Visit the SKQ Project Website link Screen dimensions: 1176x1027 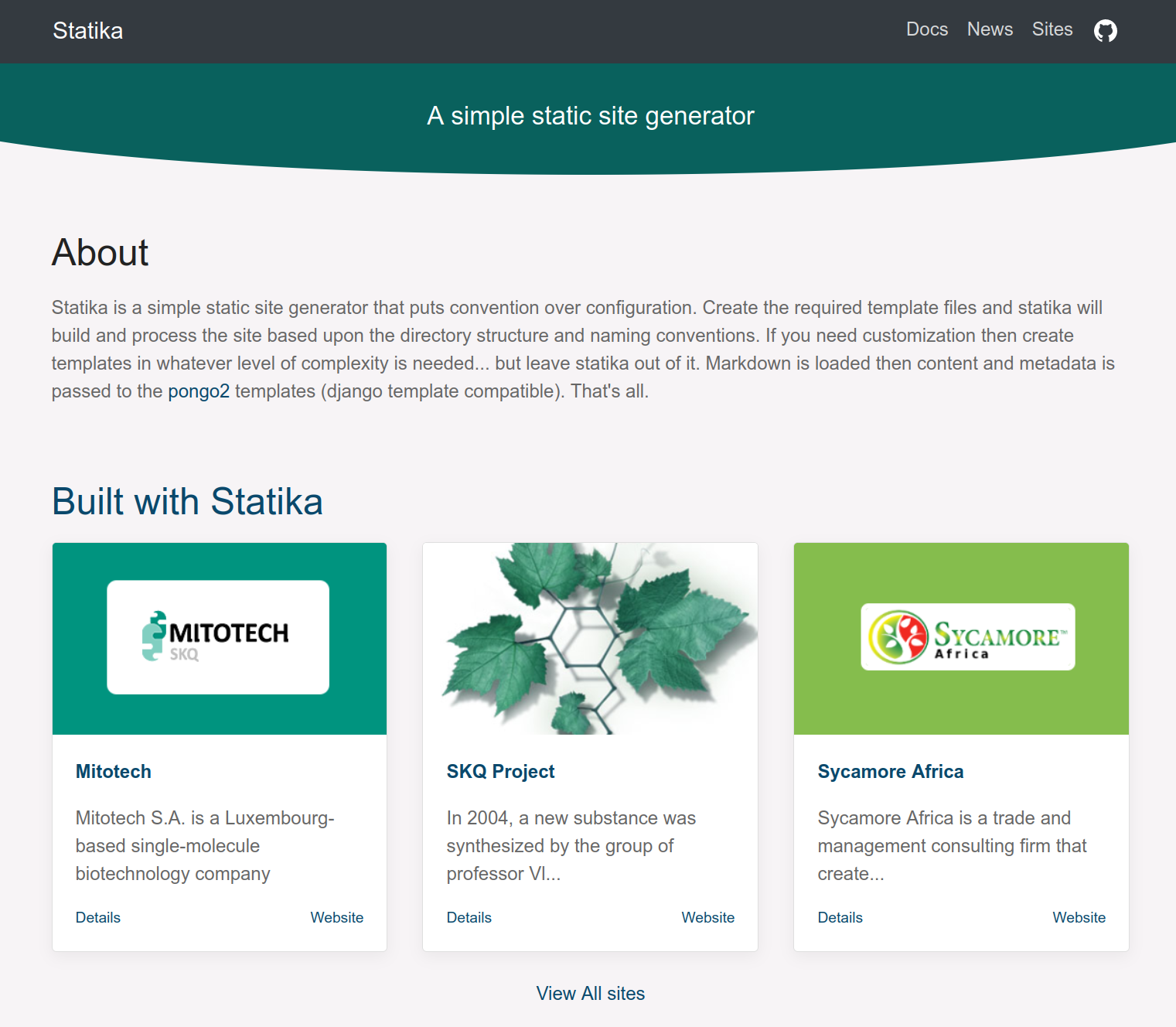pos(707,918)
